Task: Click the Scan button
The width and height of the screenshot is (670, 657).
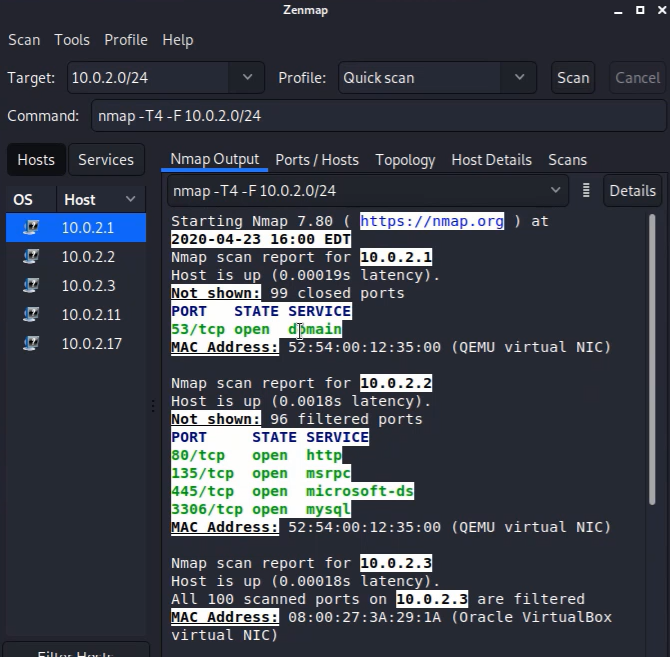Action: [573, 77]
